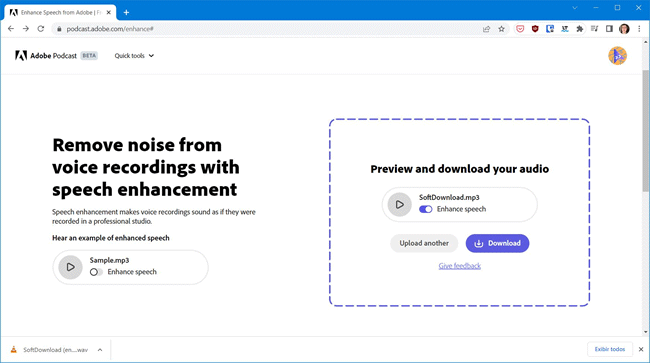
Task: Enable Enhance speech for Sample.mp3
Action: coord(96,272)
